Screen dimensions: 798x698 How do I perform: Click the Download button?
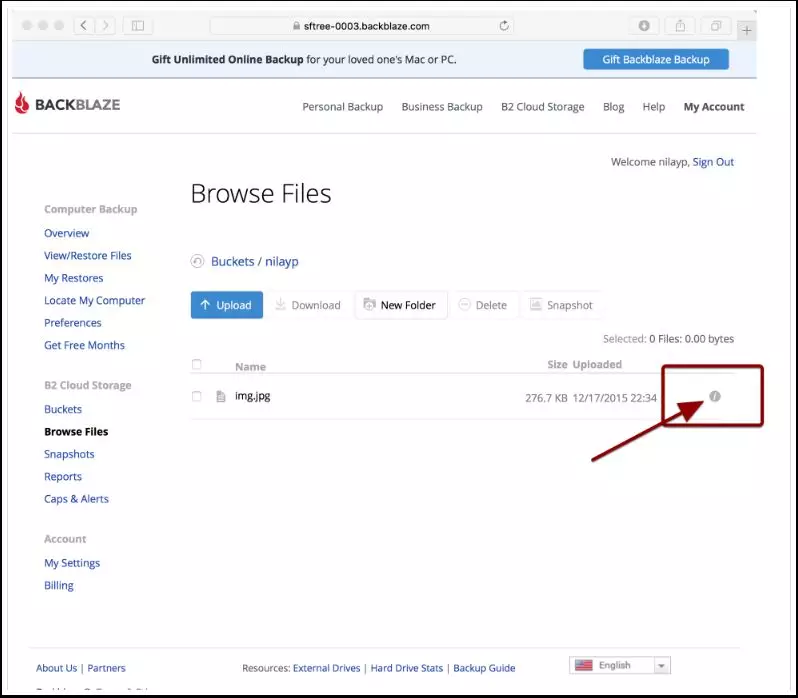[x=308, y=305]
